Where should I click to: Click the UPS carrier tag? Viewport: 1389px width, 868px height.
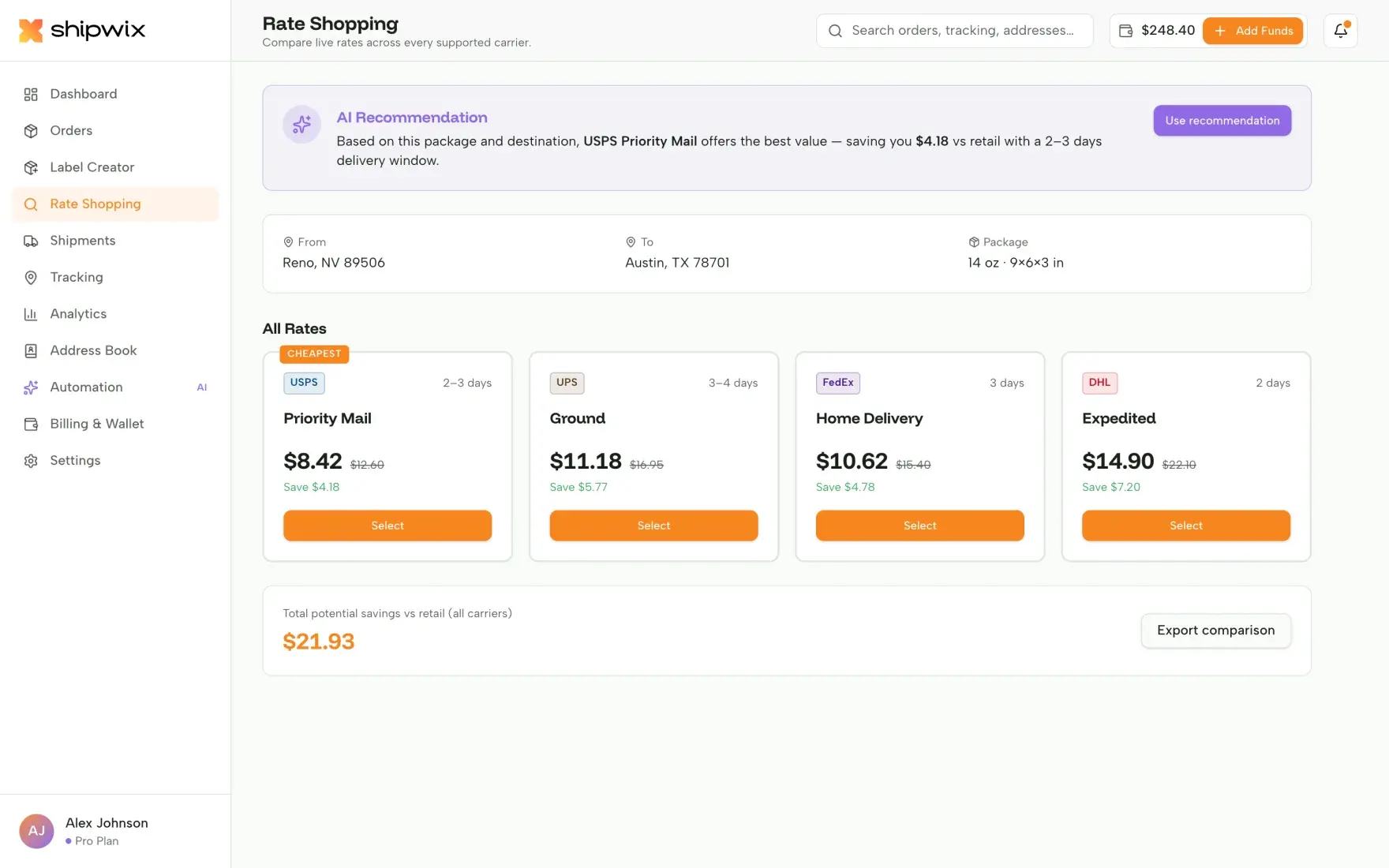click(567, 383)
